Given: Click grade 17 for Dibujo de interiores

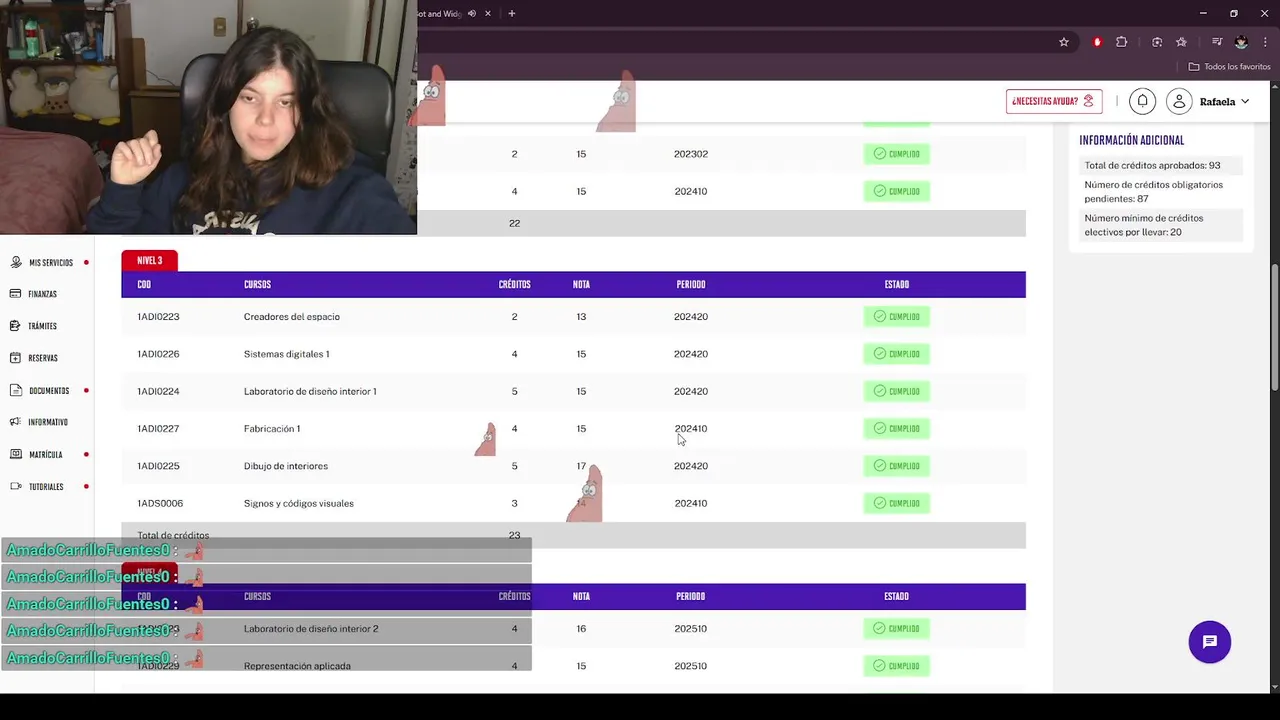Looking at the screenshot, I should point(581,466).
